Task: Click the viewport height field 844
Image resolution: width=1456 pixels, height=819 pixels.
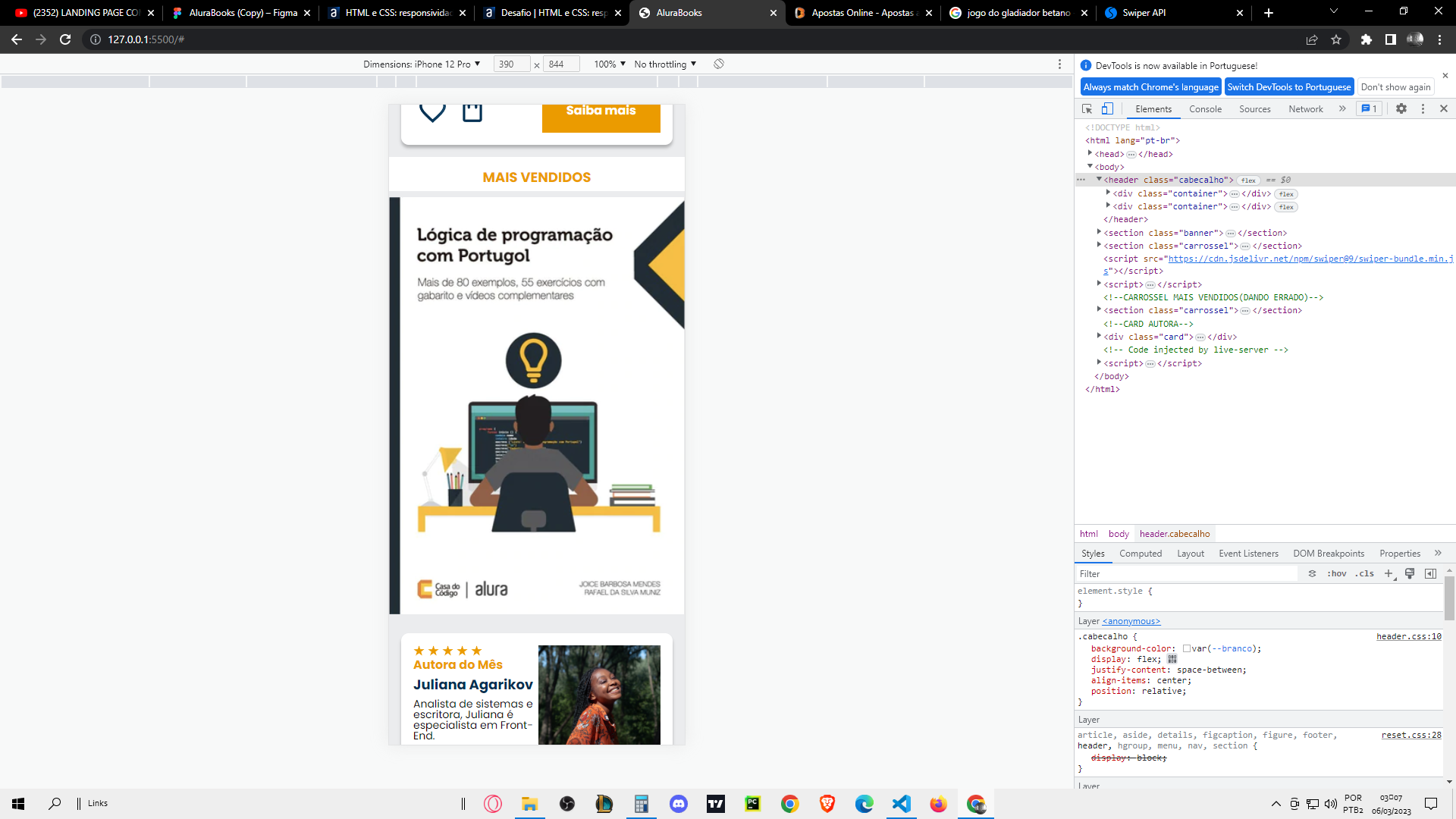Action: (x=562, y=64)
